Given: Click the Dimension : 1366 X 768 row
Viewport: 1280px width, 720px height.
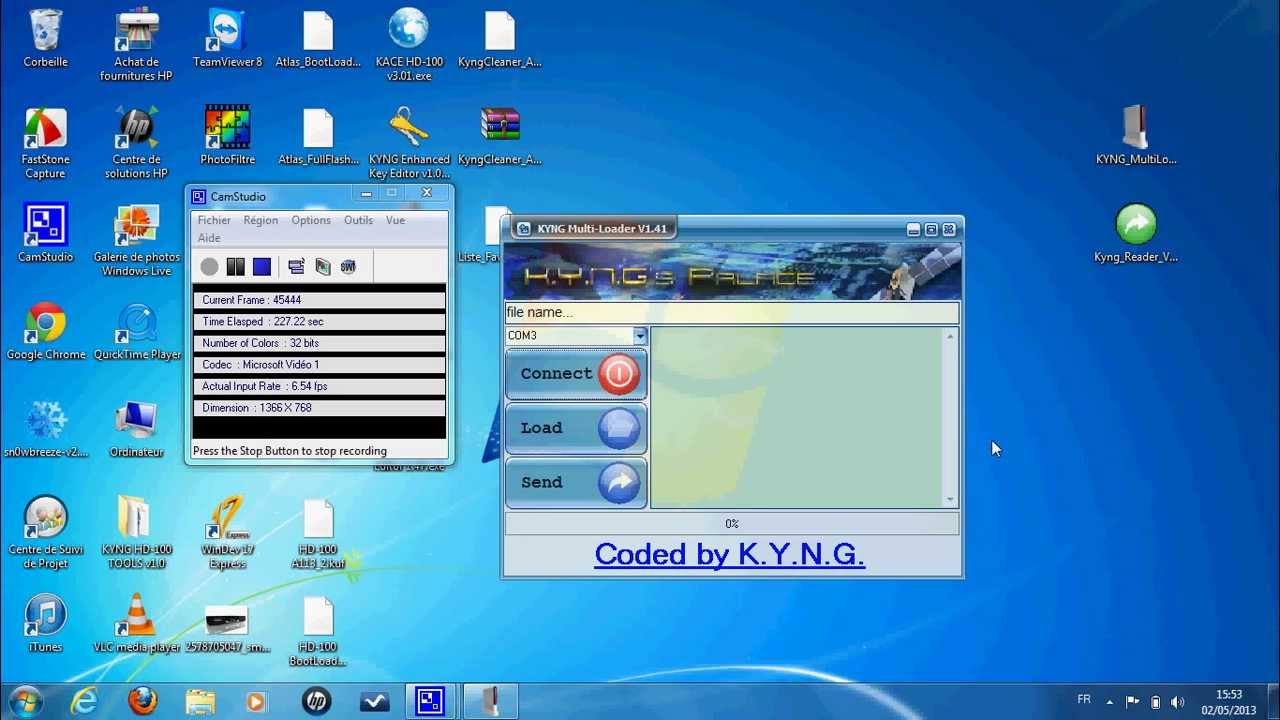Looking at the screenshot, I should pos(319,408).
